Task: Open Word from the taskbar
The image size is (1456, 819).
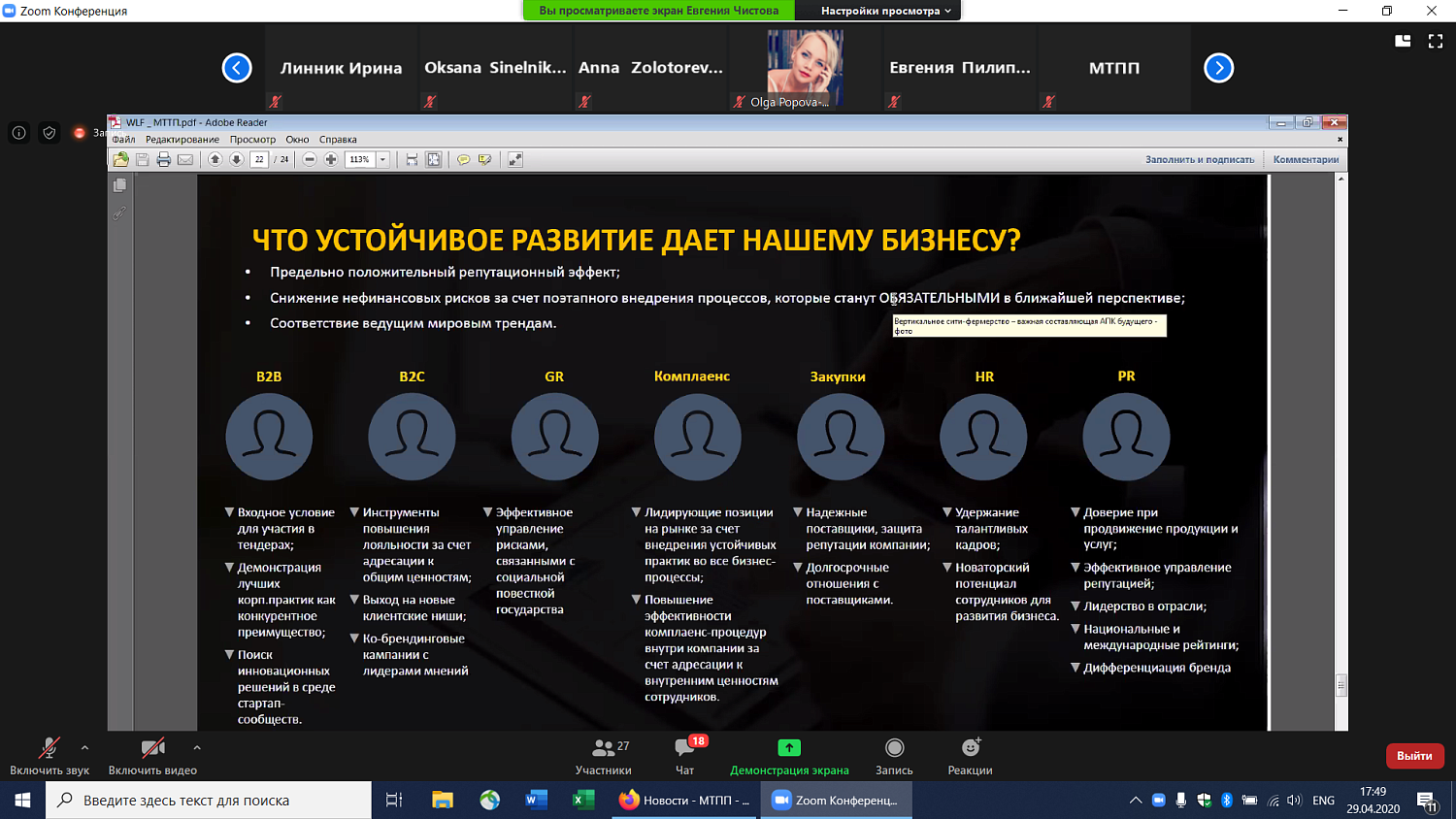Action: pos(536,801)
